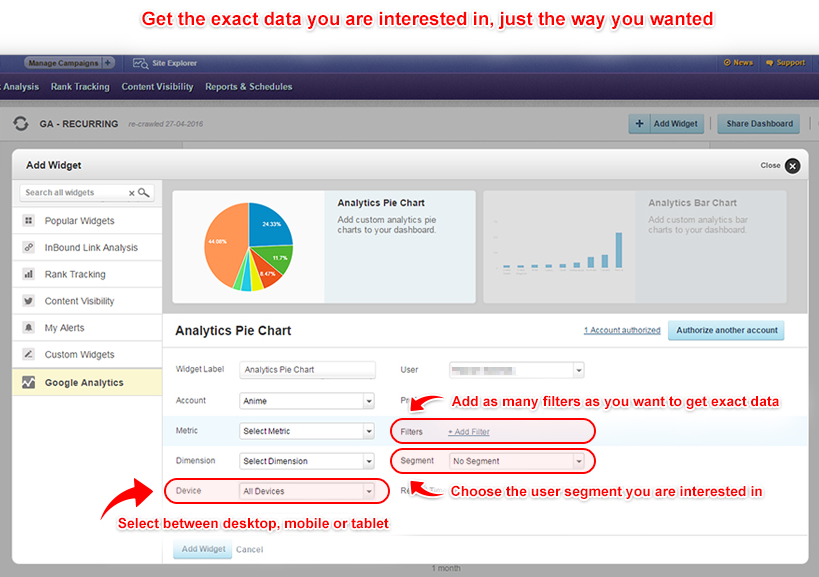This screenshot has width=819, height=577.
Task: Click the My Alerts bell icon
Action: coord(29,327)
